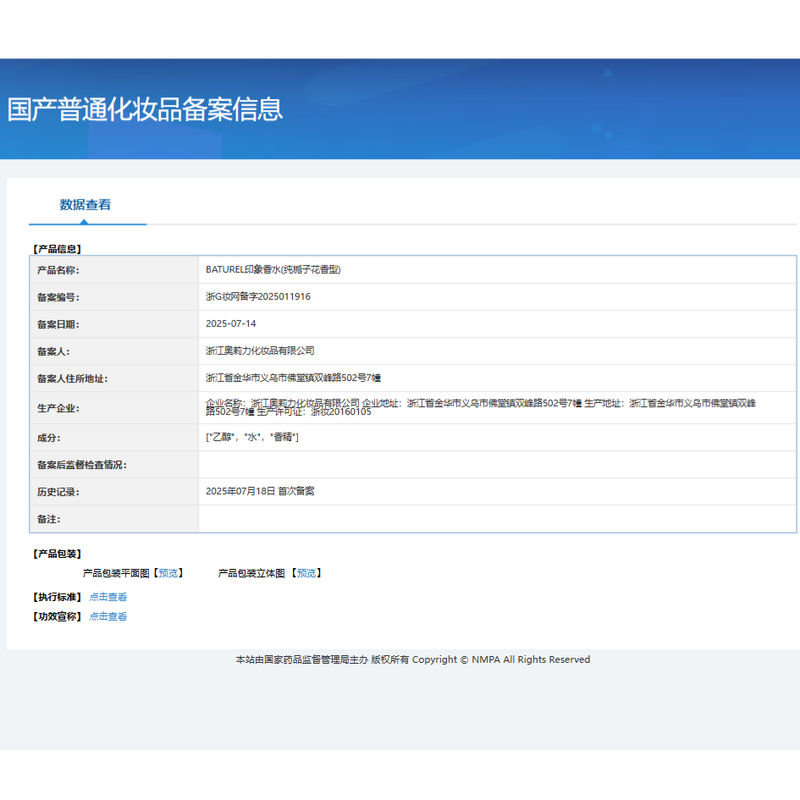The height and width of the screenshot is (800, 800).
Task: Open 预览 link for 产品包装立体图
Action: 306,573
